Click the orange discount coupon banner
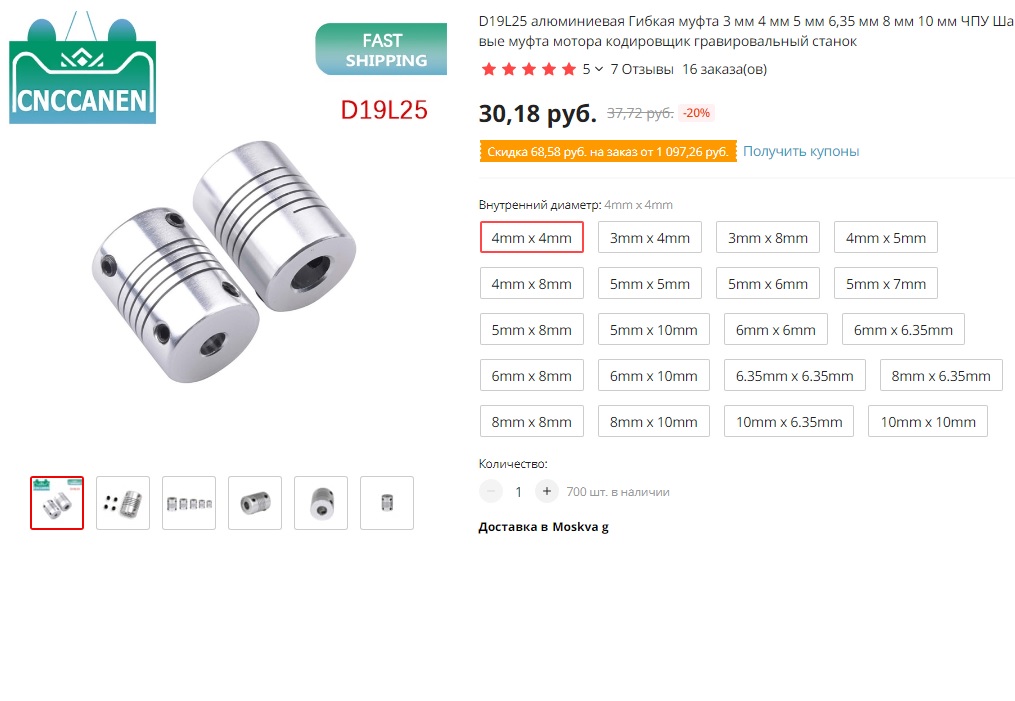The width and height of the screenshot is (1015, 701). [x=608, y=151]
